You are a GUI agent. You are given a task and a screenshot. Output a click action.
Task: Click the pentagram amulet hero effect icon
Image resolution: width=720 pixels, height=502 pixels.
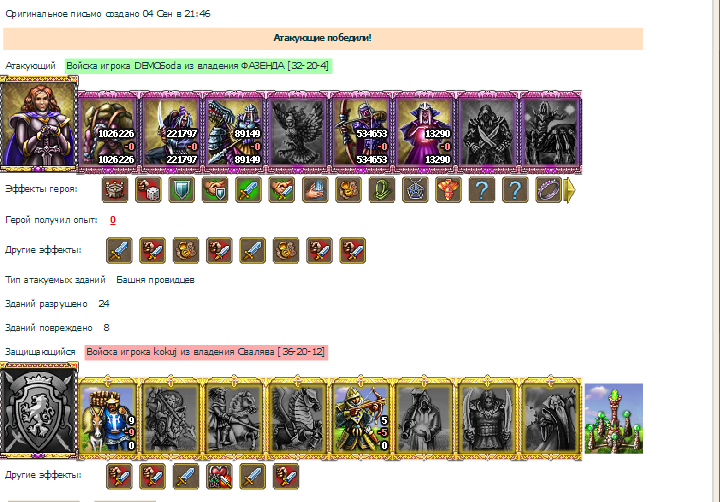pos(415,189)
